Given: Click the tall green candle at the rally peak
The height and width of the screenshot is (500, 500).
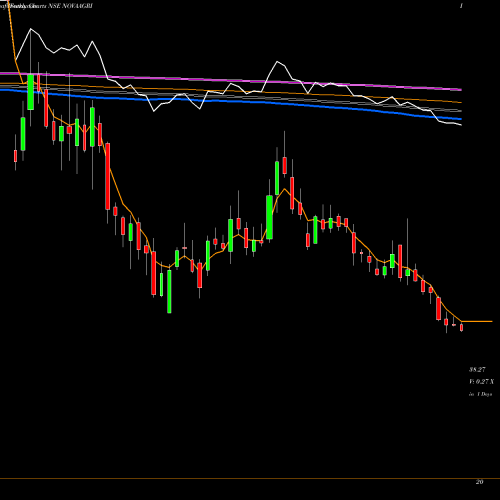Looking at the screenshot, I should click(x=277, y=178).
